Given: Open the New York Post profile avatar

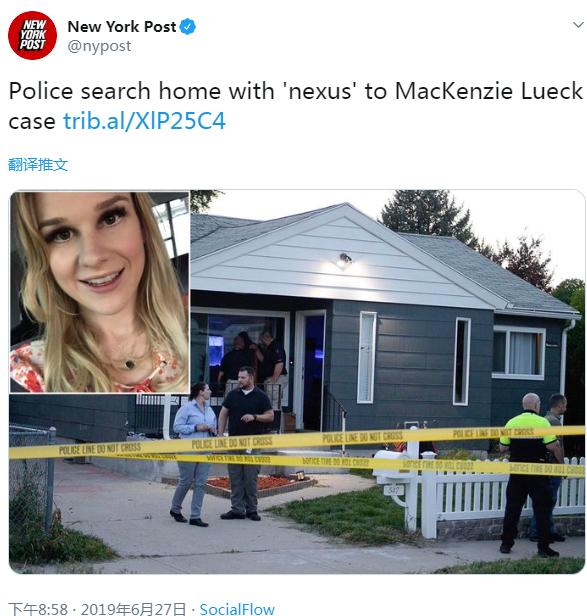Looking at the screenshot, I should [x=32, y=35].
